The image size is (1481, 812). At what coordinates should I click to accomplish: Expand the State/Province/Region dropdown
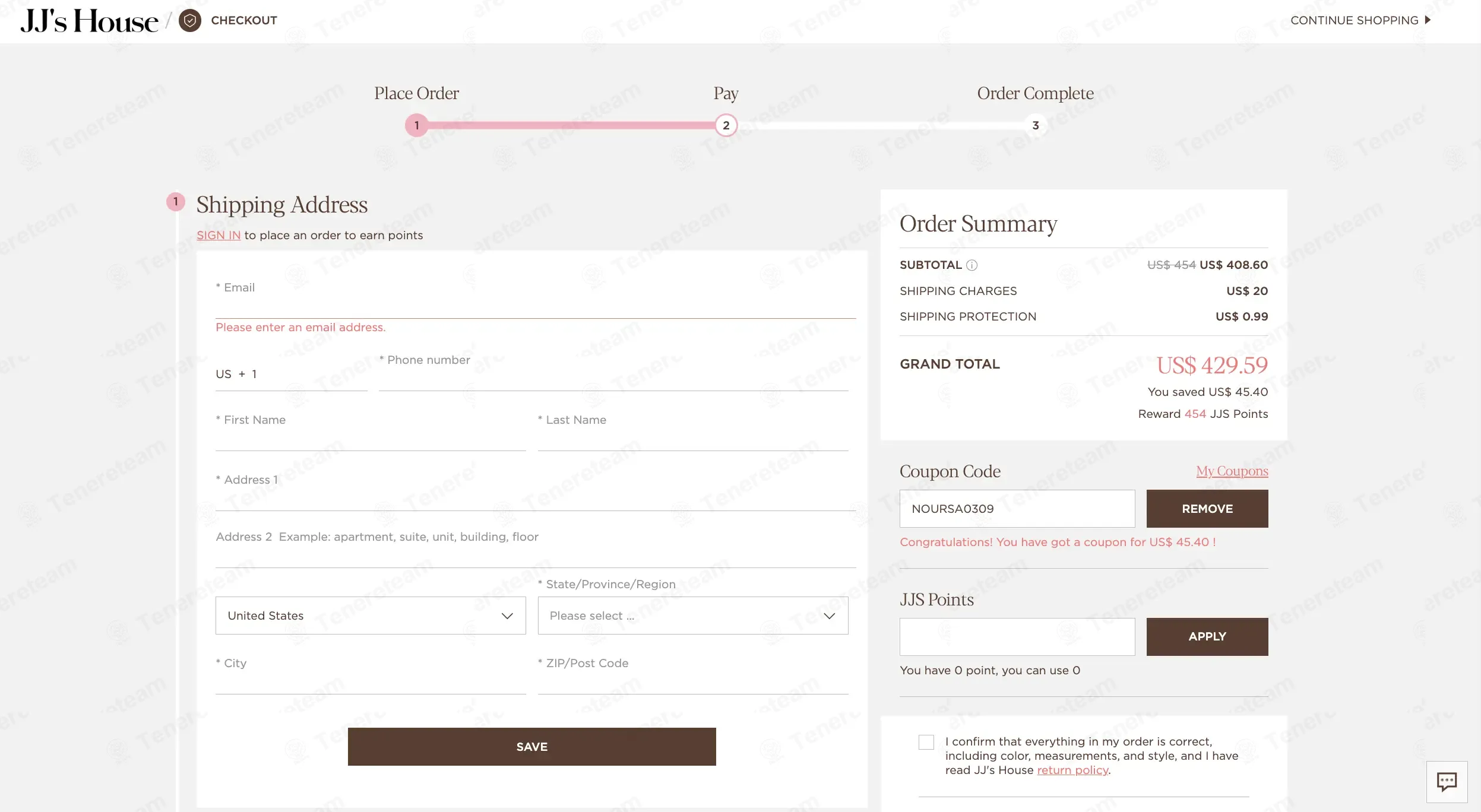(692, 616)
